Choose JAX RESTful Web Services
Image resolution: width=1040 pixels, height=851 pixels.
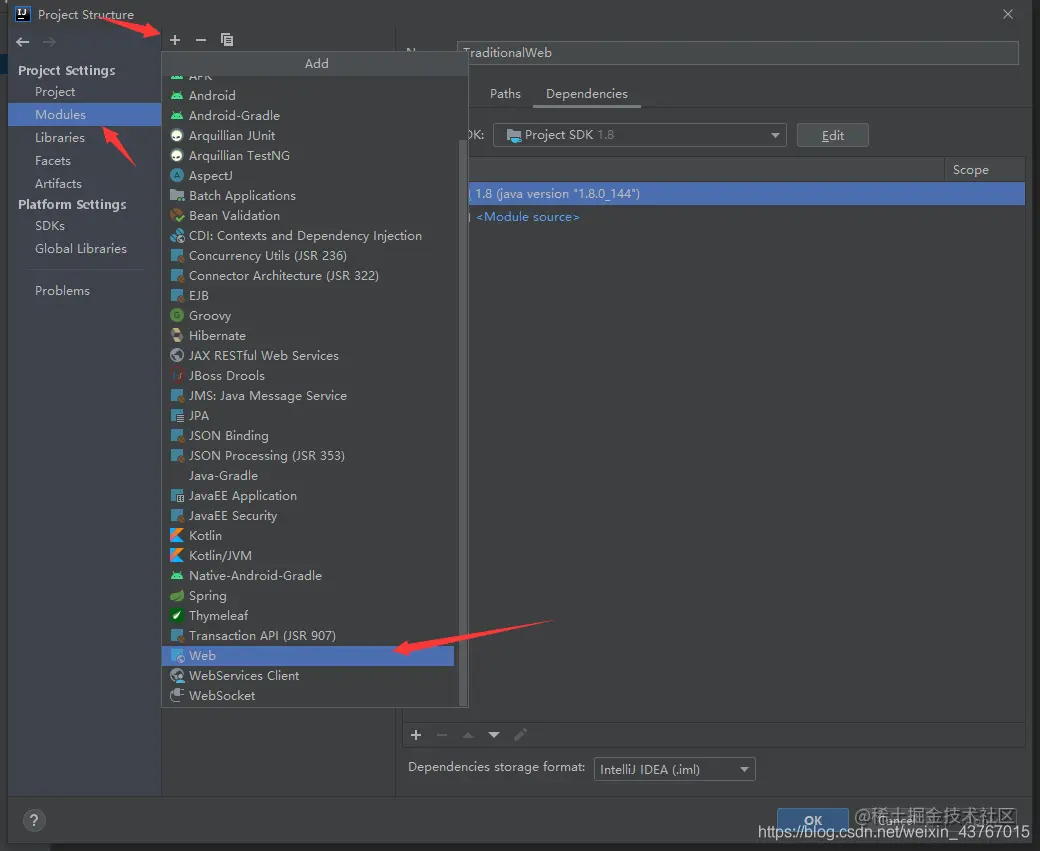pyautogui.click(x=308, y=356)
